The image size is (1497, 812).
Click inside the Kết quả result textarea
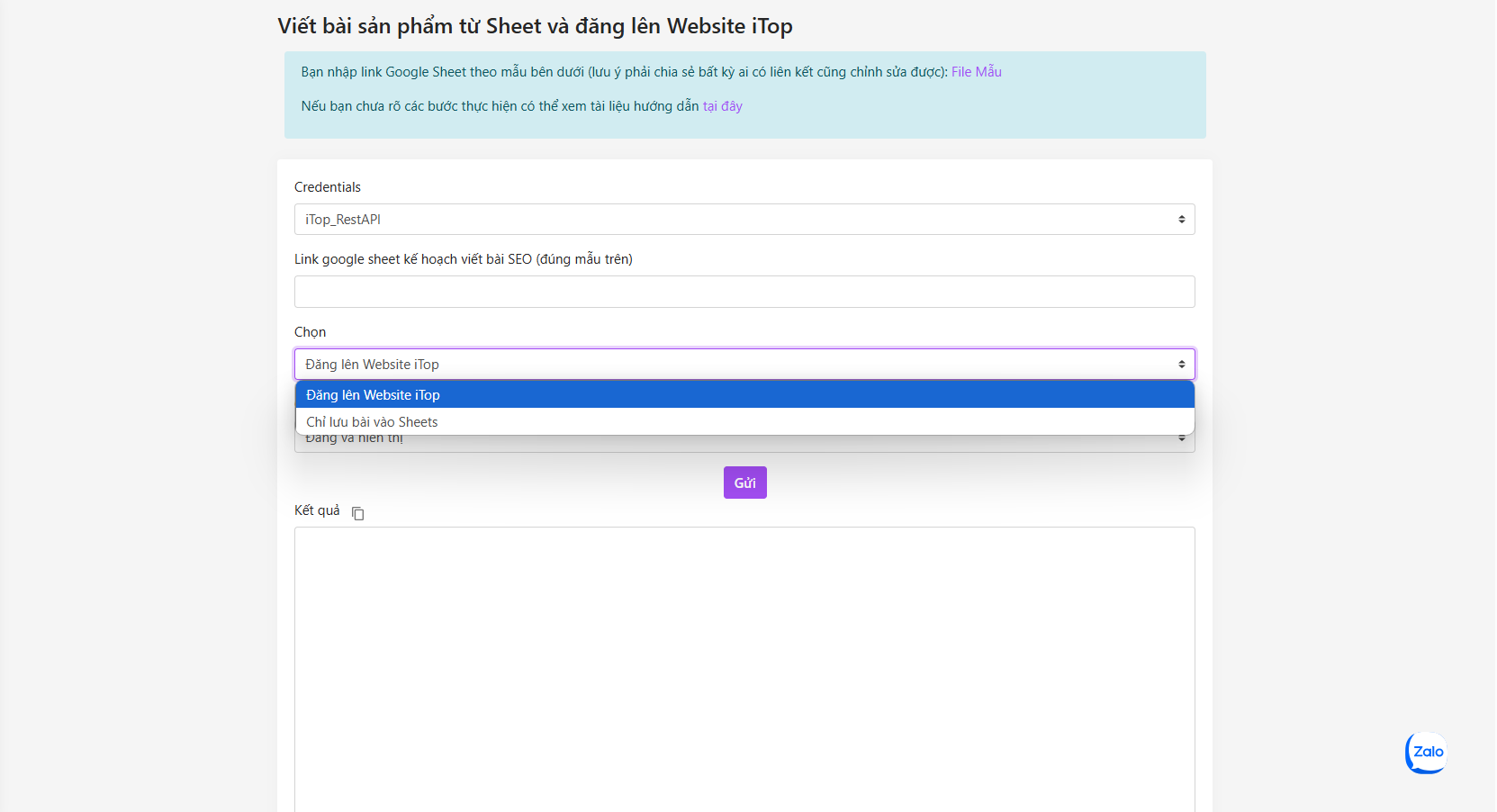(744, 666)
